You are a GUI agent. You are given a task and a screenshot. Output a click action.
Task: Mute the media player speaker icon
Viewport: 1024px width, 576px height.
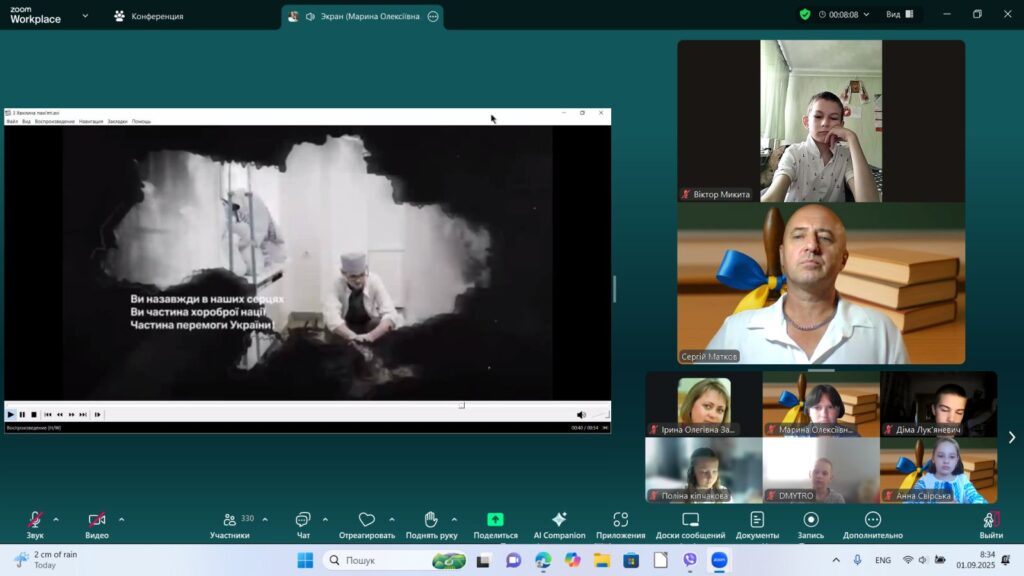[x=581, y=415]
